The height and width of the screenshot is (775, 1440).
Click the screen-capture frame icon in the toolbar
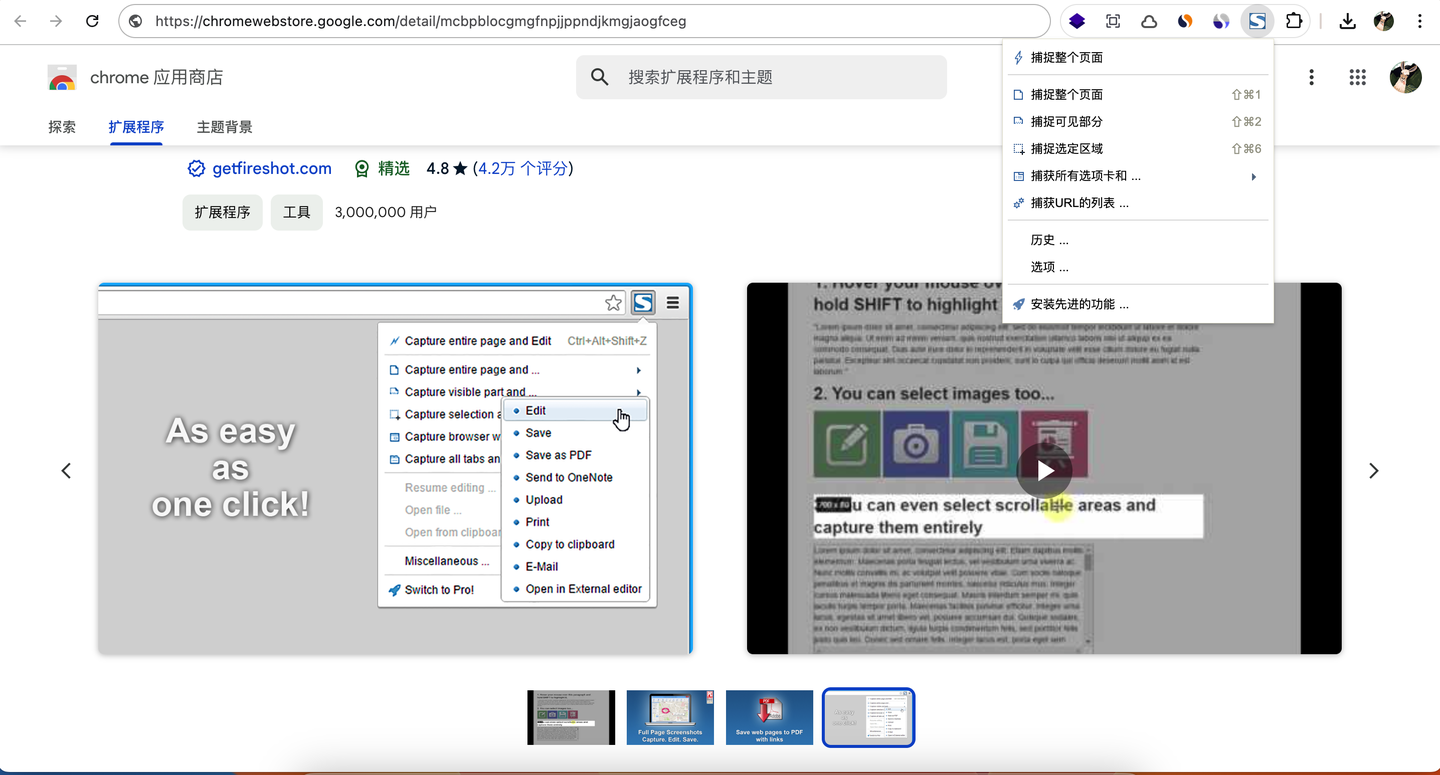tap(1112, 20)
